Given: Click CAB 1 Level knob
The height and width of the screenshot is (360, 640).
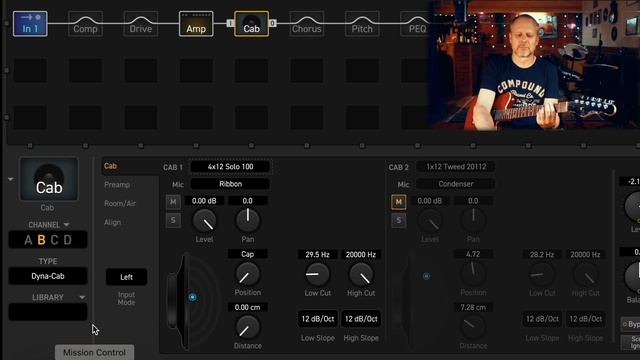Looking at the screenshot, I should tap(204, 221).
